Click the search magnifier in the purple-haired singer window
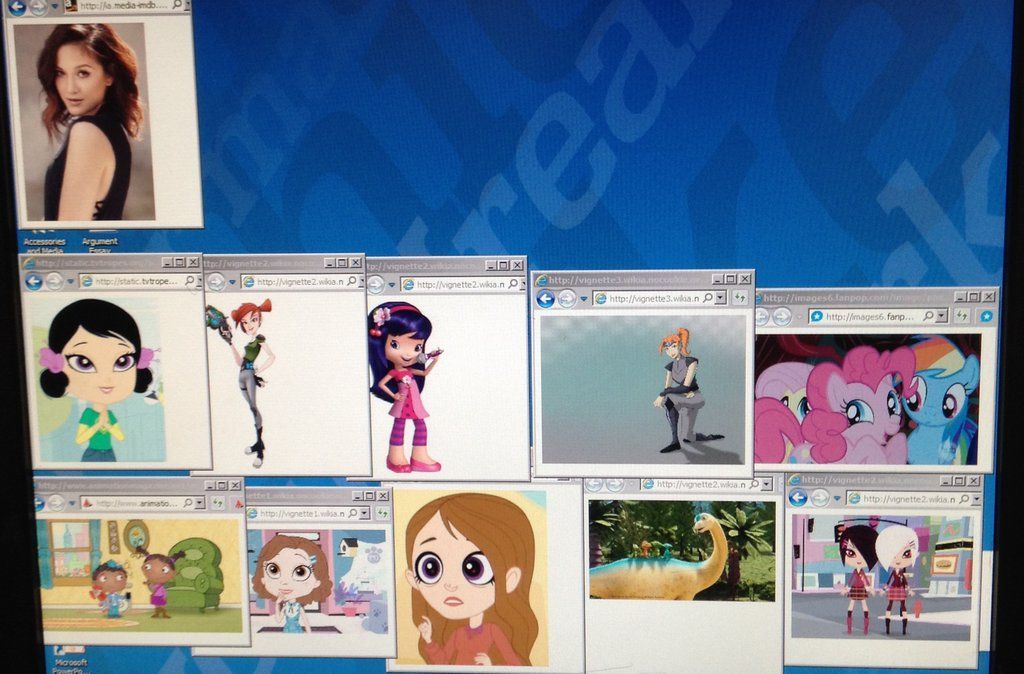This screenshot has width=1024, height=674. pyautogui.click(x=513, y=284)
